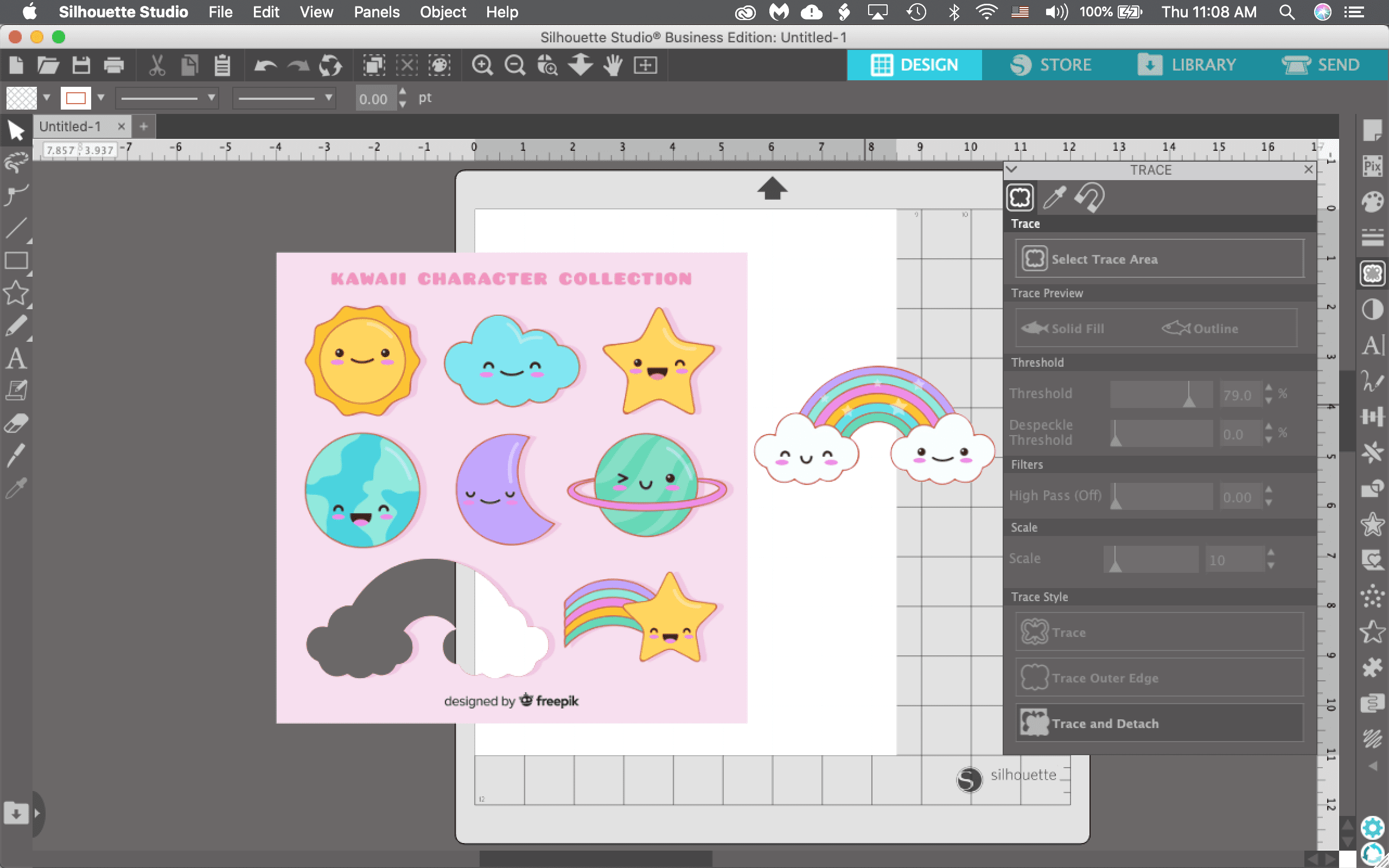Pick the Draw a Rectangle tool
This screenshot has width=1389, height=868.
point(16,261)
